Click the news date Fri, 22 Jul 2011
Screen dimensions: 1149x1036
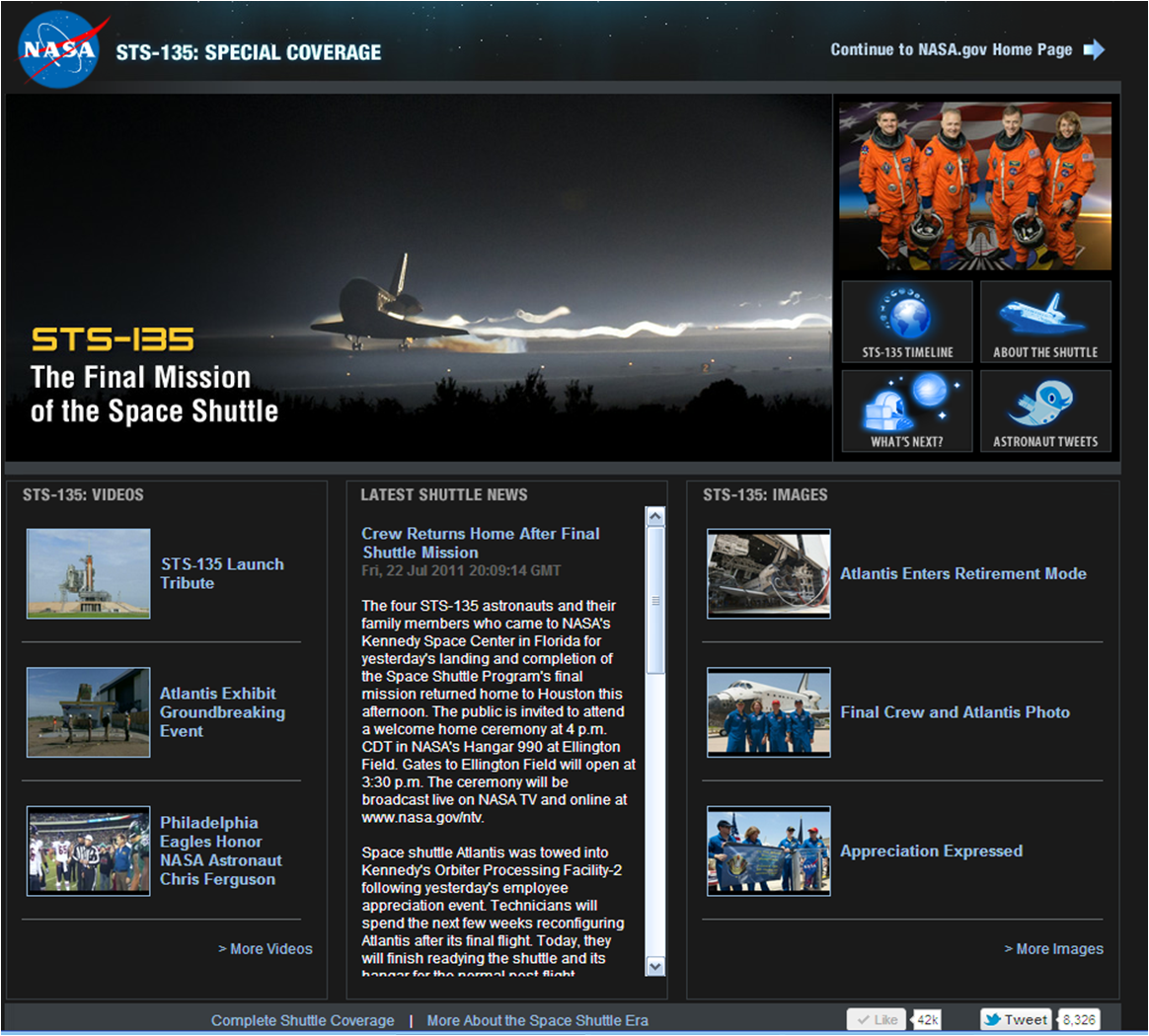[x=461, y=570]
